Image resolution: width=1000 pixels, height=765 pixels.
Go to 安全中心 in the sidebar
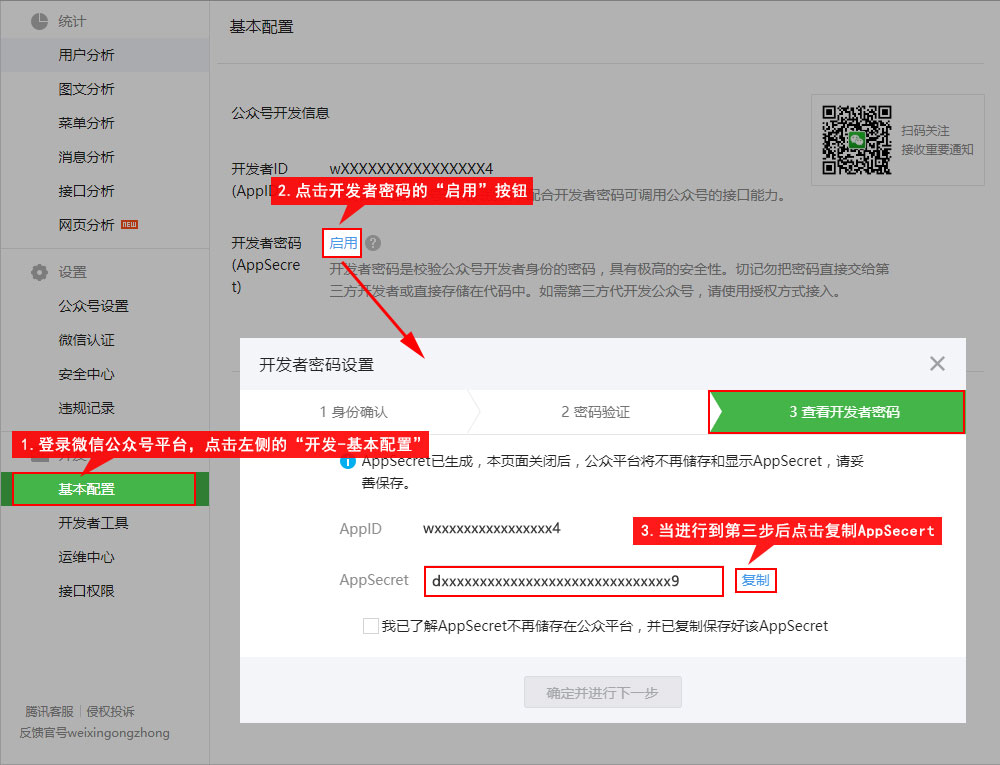pyautogui.click(x=86, y=374)
